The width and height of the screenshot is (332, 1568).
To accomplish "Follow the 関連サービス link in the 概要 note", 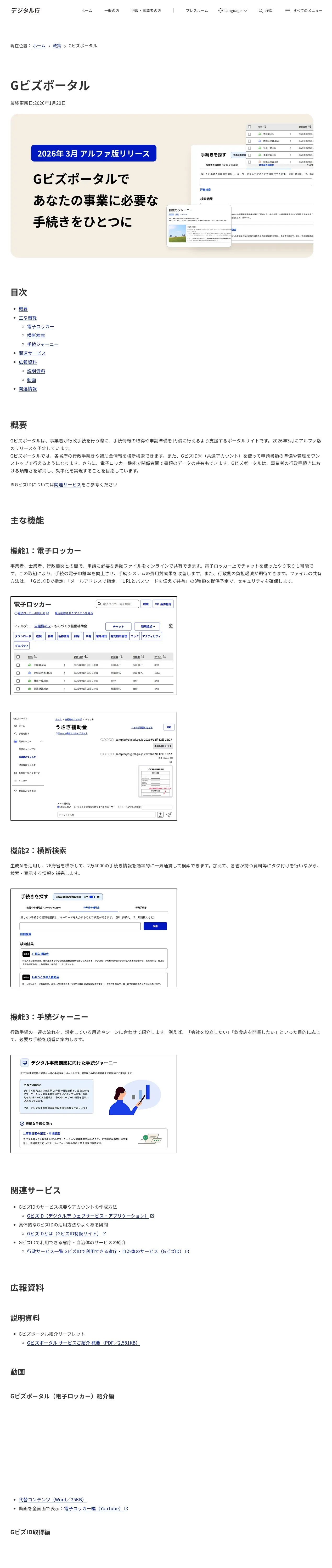I will click(x=67, y=485).
